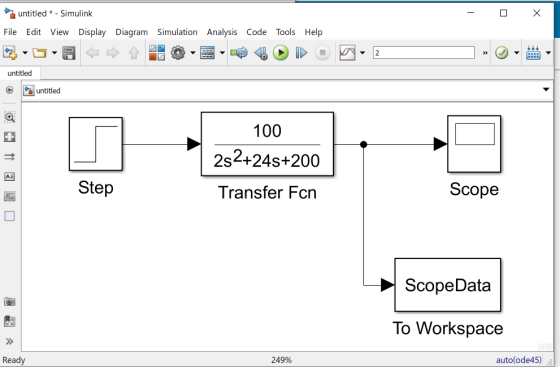Viewport: 560px width, 367px height.
Task: Open the Help menu
Action: click(x=313, y=32)
